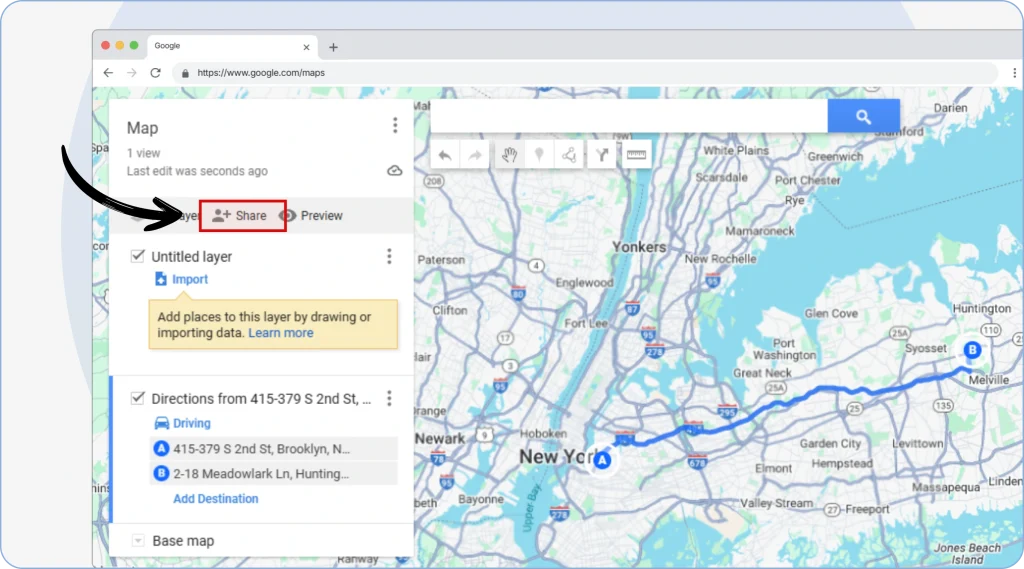Open Untitled layer three-dot options

(389, 256)
